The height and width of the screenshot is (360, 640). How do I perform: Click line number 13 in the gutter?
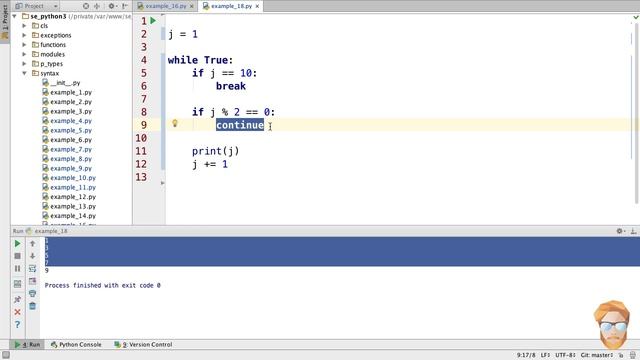tap(141, 177)
